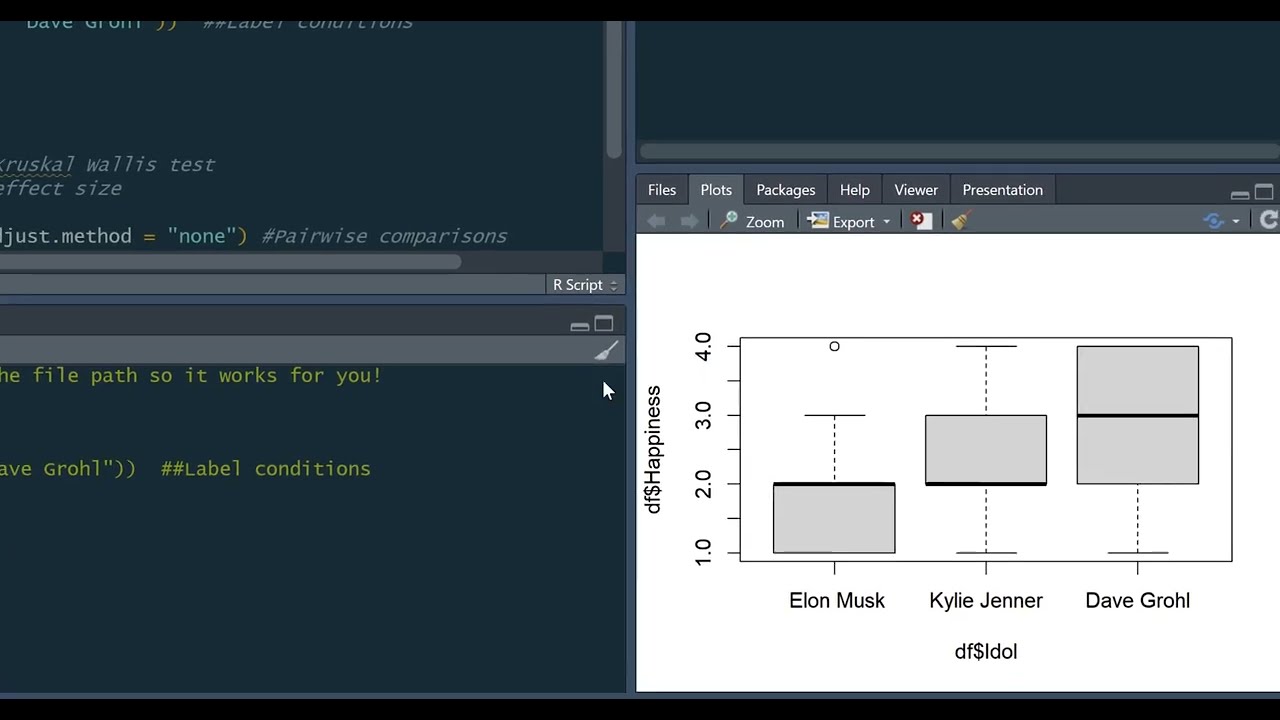Open the Export plot dropdown
The width and height of the screenshot is (1280, 720).
click(x=849, y=221)
